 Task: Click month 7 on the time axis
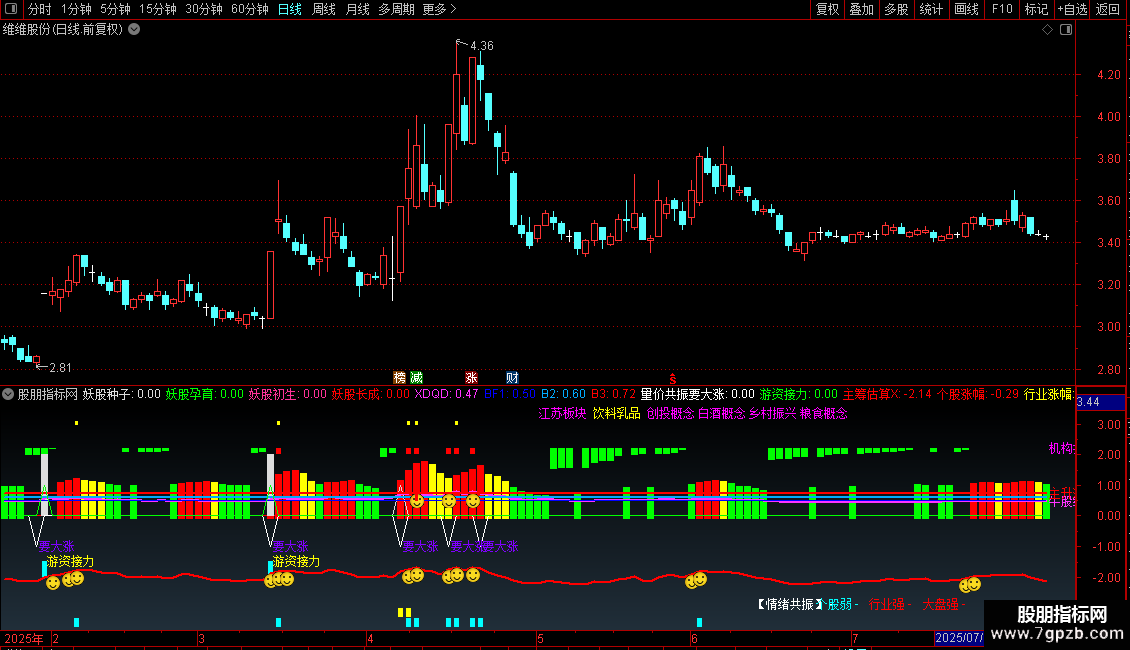(x=855, y=638)
